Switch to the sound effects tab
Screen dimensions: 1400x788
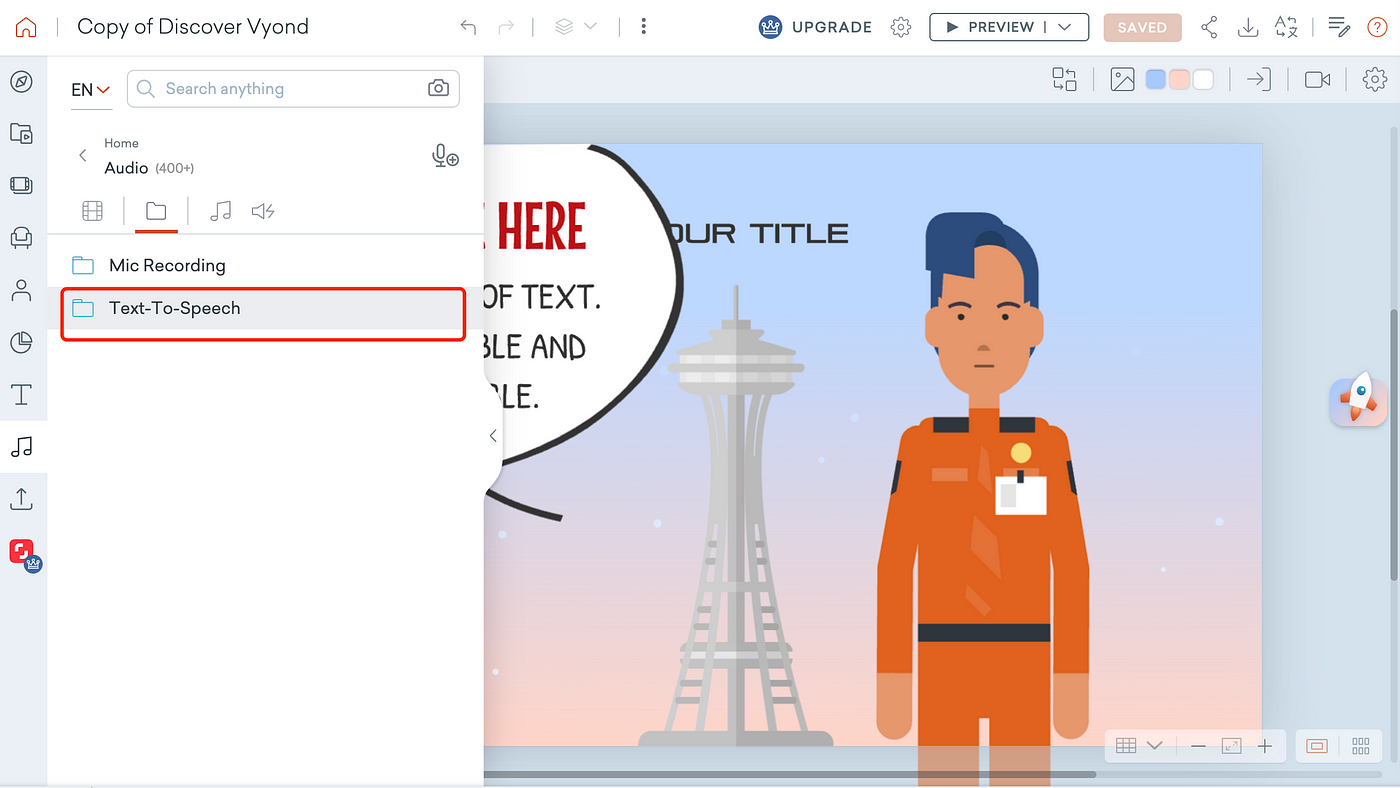coord(263,211)
